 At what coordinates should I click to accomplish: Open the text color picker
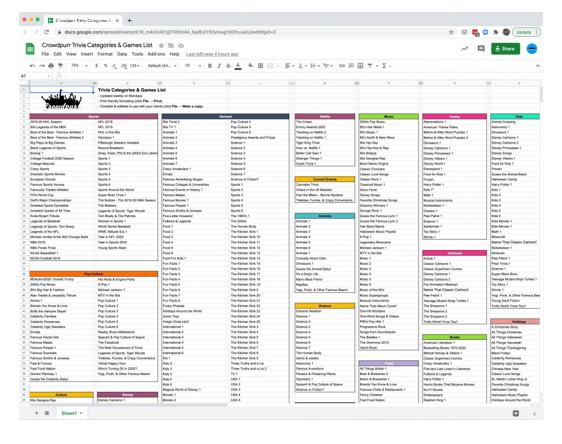(x=238, y=66)
